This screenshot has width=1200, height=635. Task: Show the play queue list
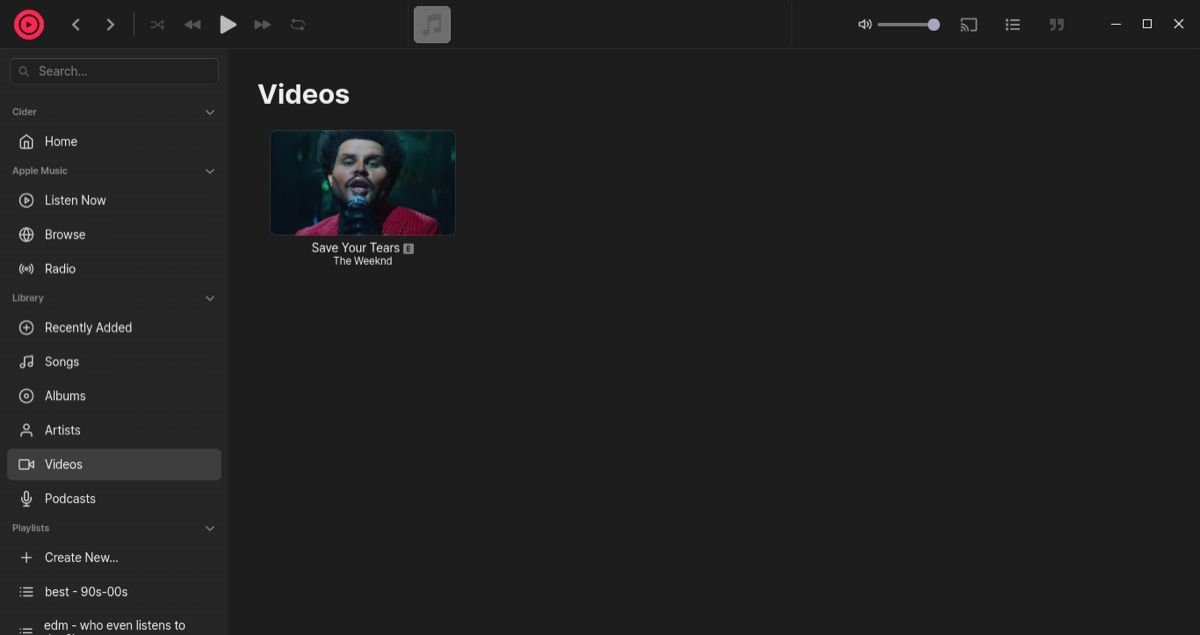coord(1013,25)
